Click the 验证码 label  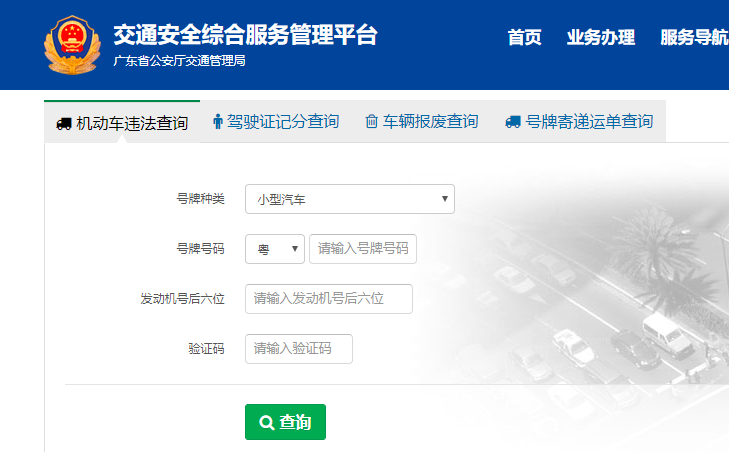(x=206, y=349)
